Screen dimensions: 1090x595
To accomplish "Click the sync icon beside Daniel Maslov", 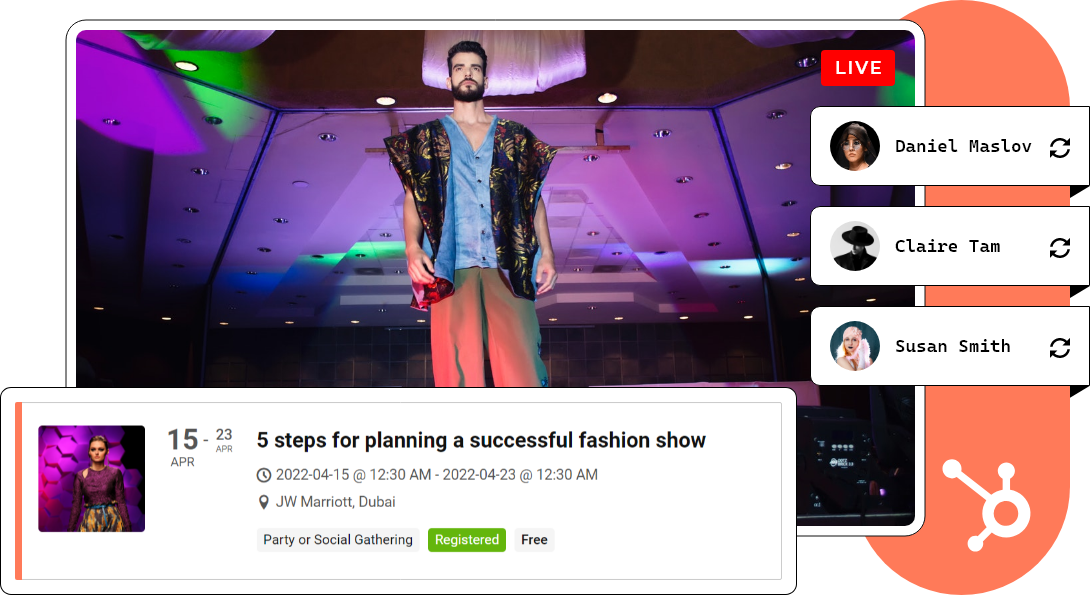I will pyautogui.click(x=1059, y=147).
